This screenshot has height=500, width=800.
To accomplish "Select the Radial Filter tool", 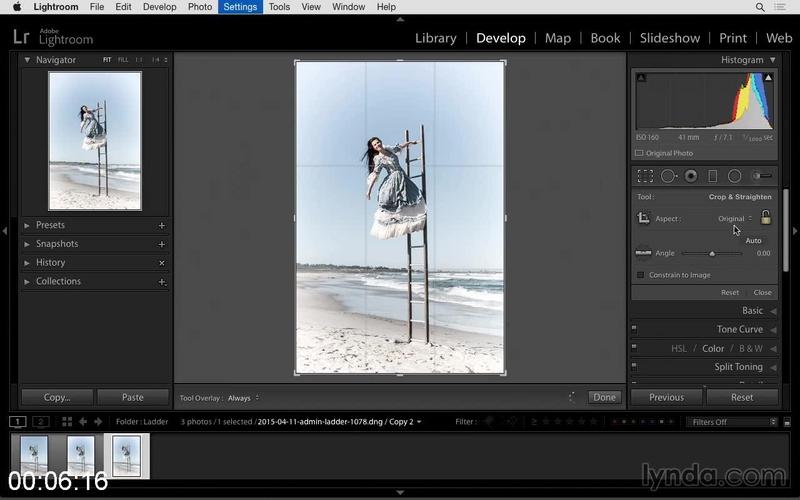I will [734, 176].
